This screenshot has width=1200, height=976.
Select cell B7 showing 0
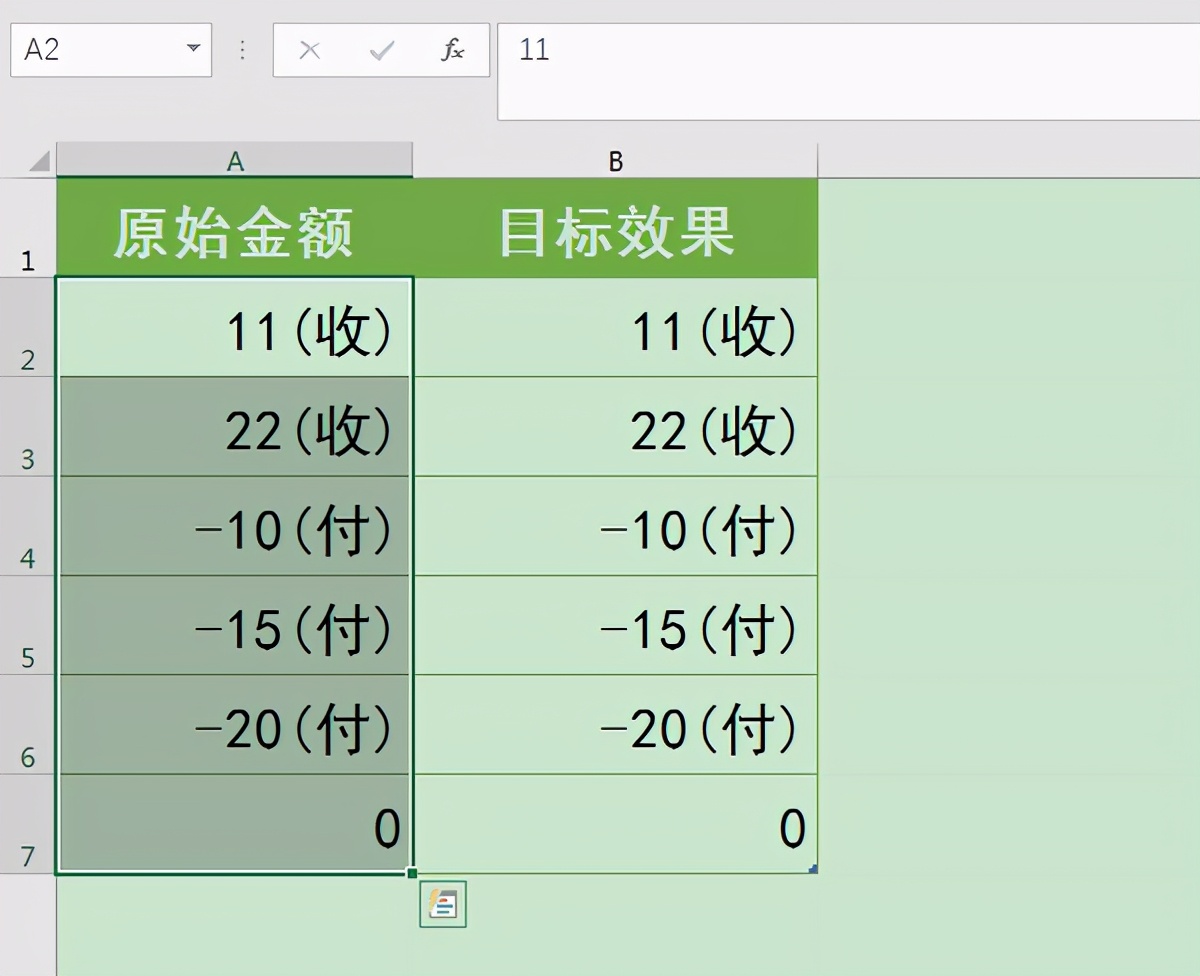coord(616,824)
